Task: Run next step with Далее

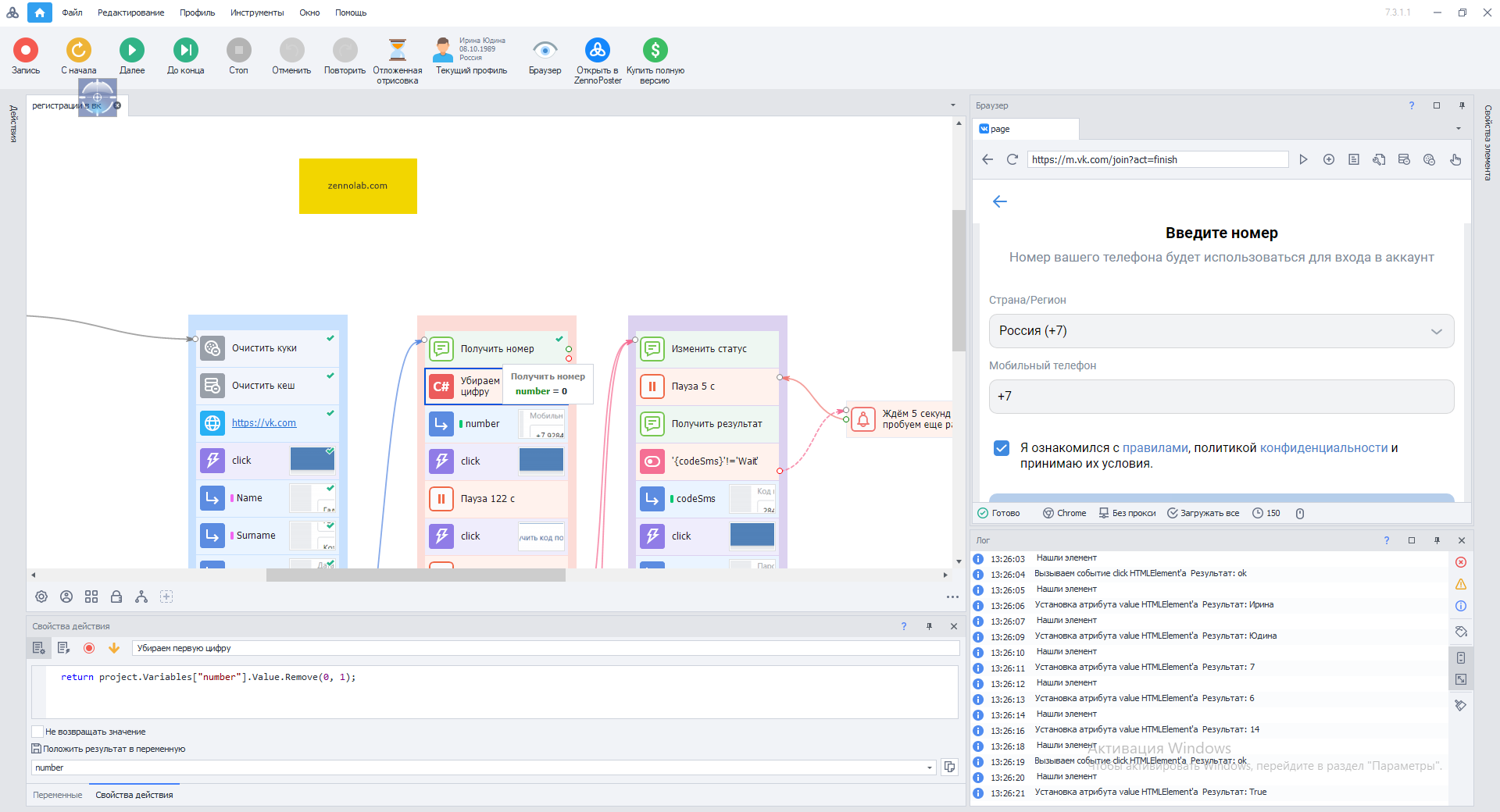Action: pos(132,51)
